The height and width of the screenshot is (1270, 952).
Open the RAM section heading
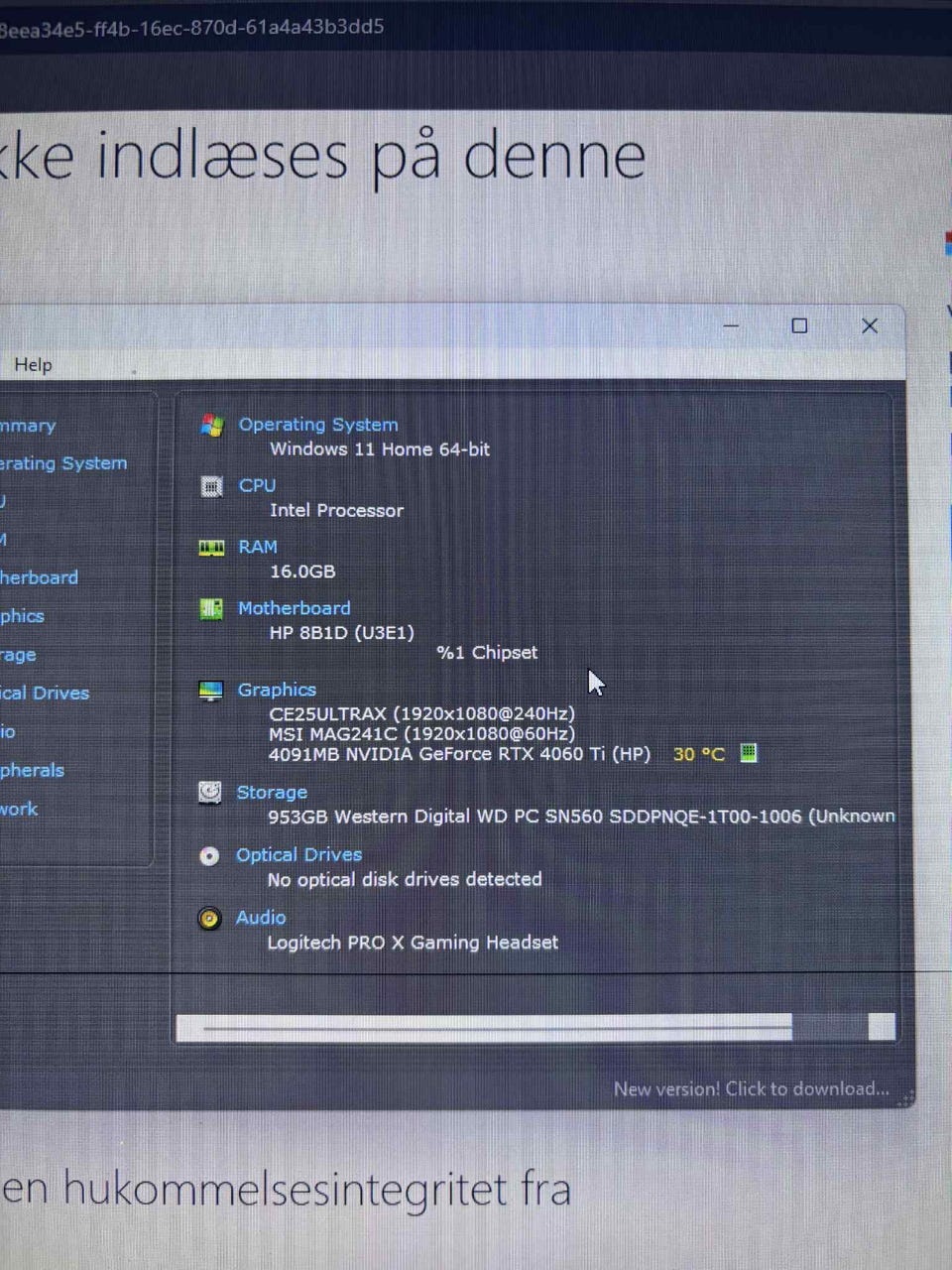(258, 547)
